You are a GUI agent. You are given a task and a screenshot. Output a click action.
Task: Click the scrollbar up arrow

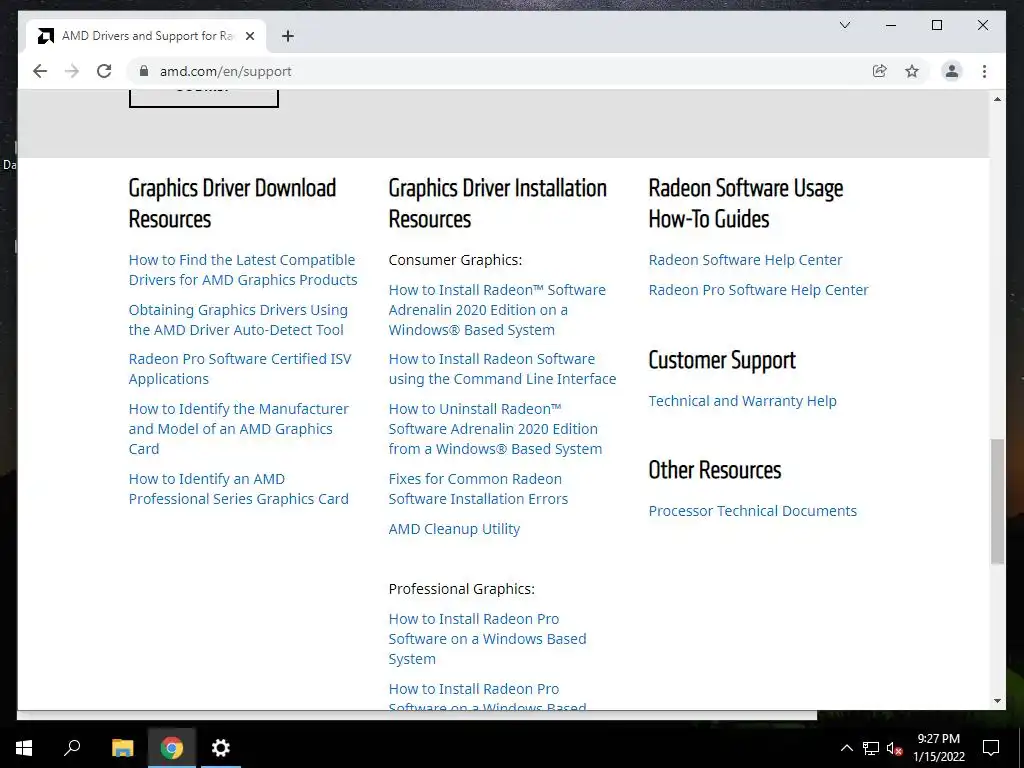point(997,99)
